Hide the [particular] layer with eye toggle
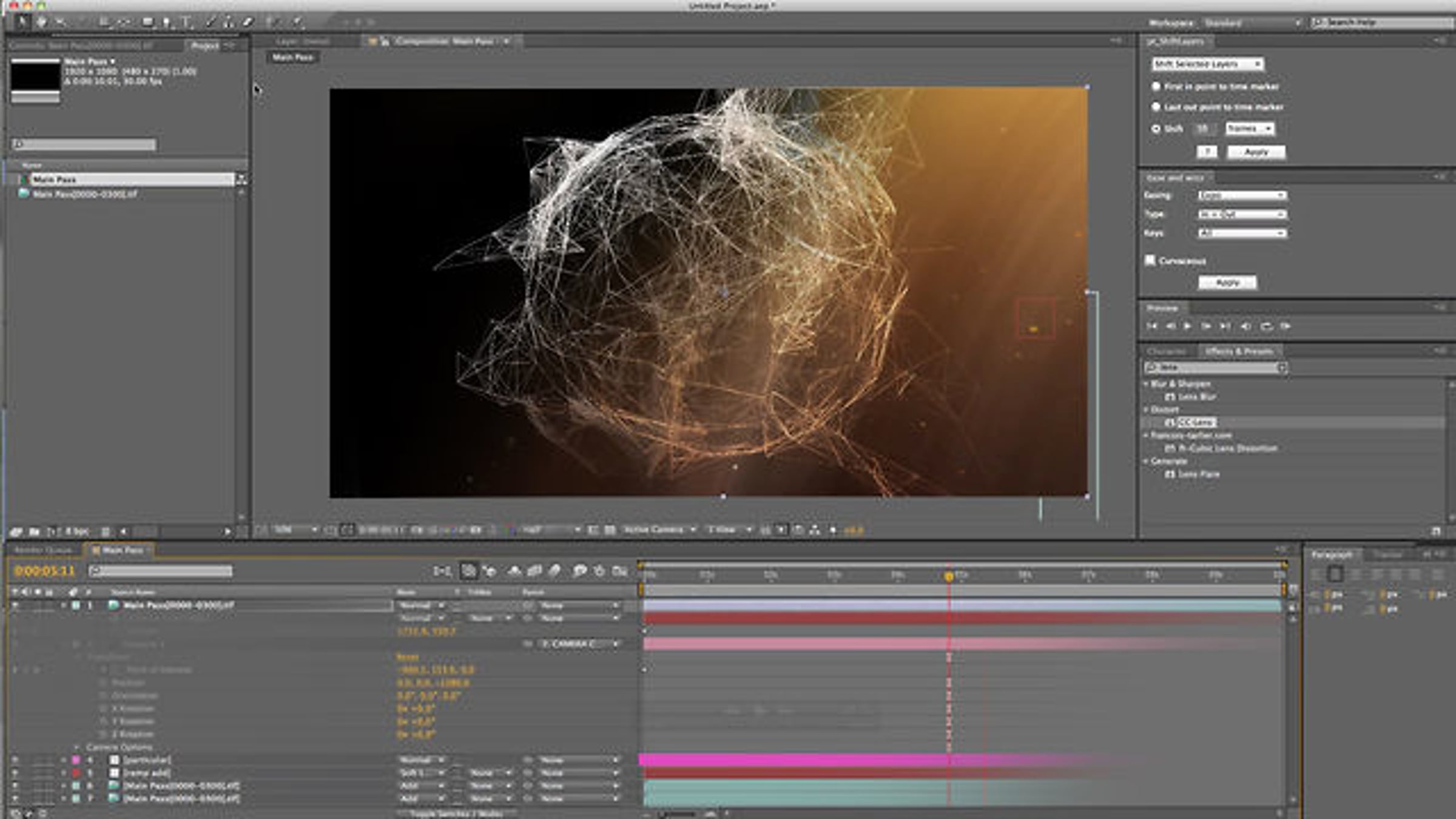1456x819 pixels. pos(15,760)
